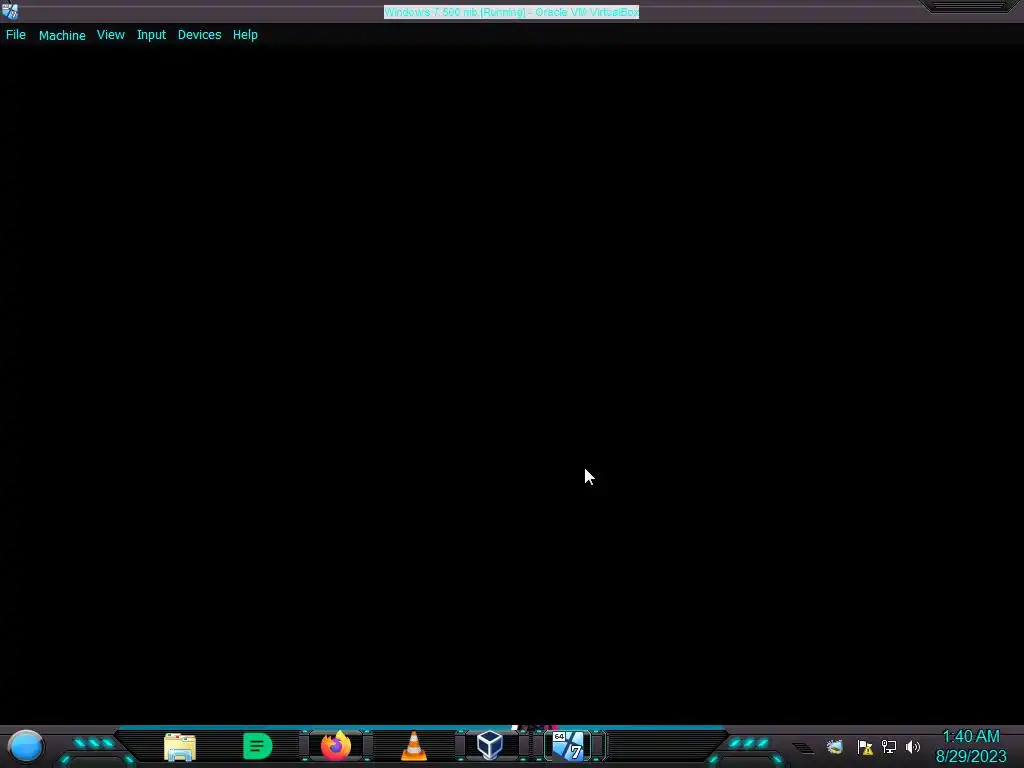Viewport: 1024px width, 768px height.
Task: Open the Machine menu
Action: coord(62,35)
